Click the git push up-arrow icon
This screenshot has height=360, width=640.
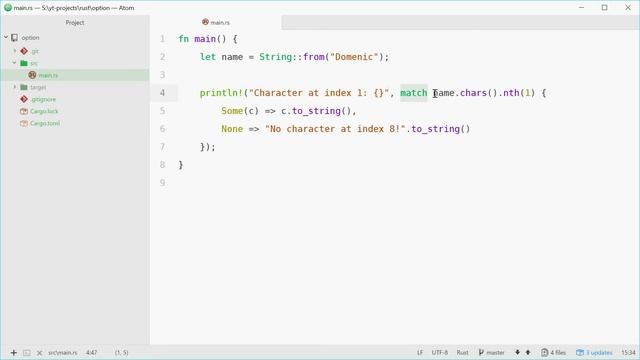tap(528, 352)
